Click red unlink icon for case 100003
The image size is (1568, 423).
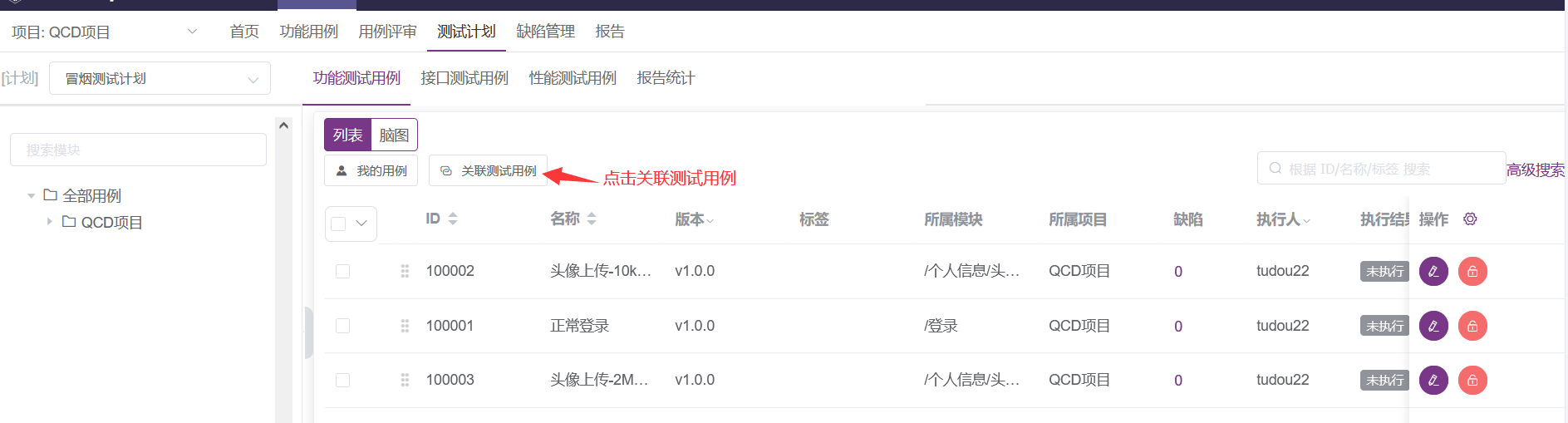1472,380
